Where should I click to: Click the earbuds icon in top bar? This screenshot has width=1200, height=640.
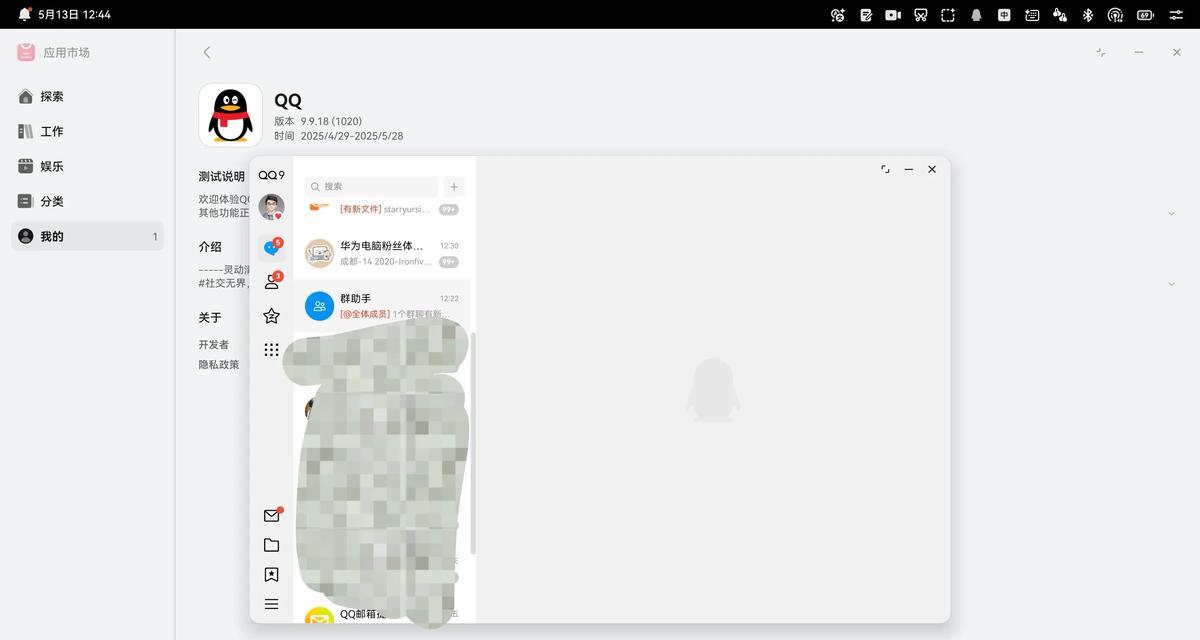click(1060, 15)
